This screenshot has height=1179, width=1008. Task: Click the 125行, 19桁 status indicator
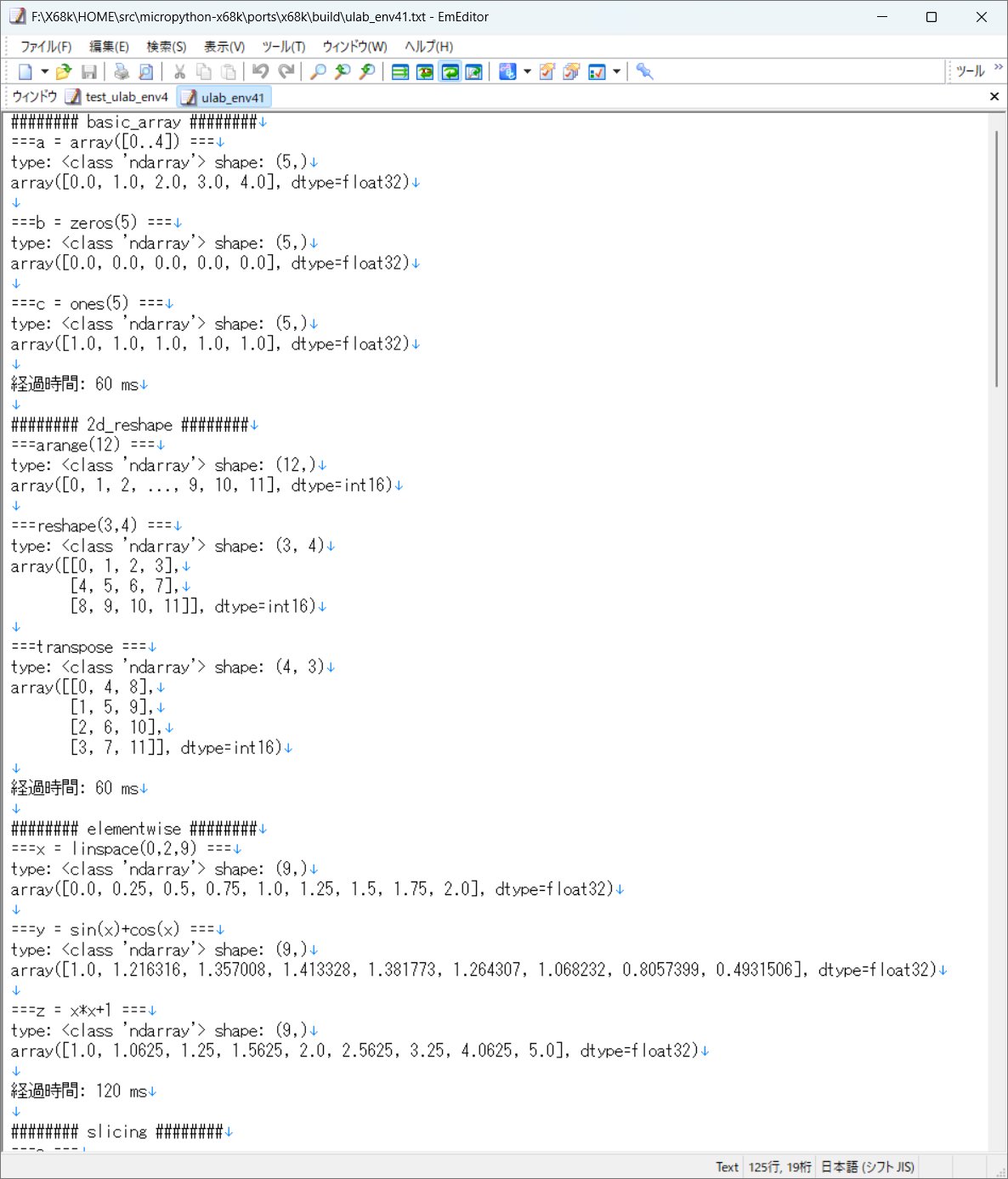(779, 1167)
